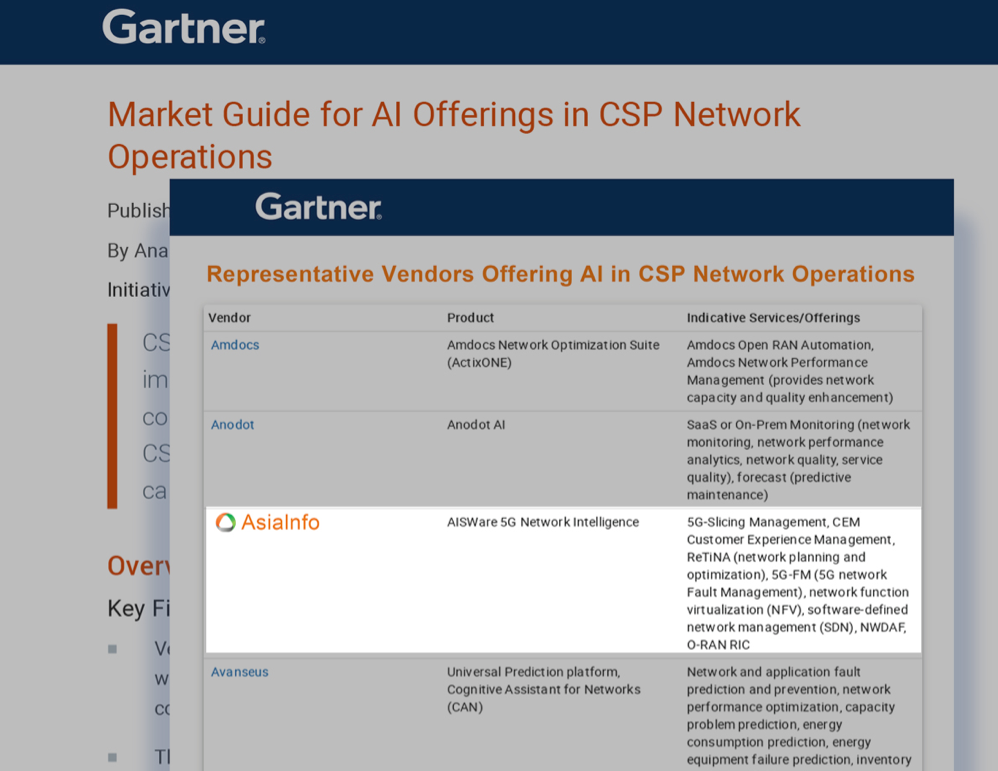The image size is (998, 771).
Task: Click the AsiaInfo logo in the highlighted row
Action: [x=267, y=522]
